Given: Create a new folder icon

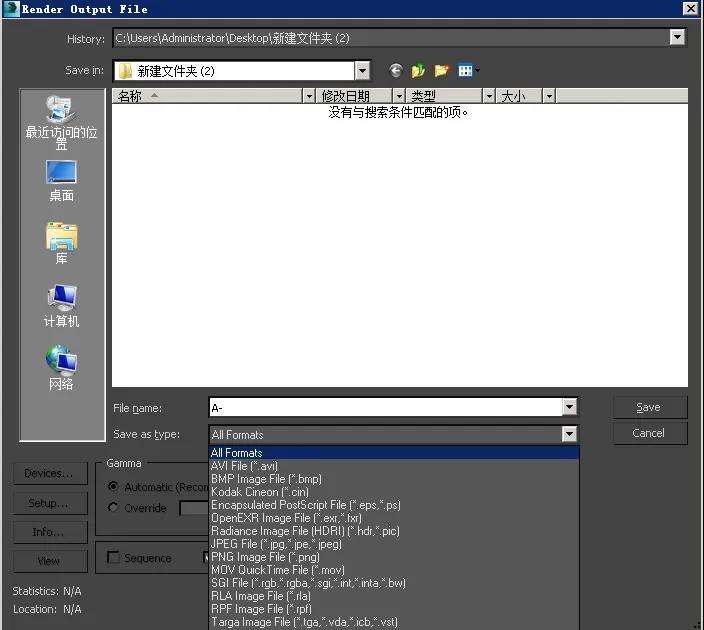Looking at the screenshot, I should (x=441, y=70).
